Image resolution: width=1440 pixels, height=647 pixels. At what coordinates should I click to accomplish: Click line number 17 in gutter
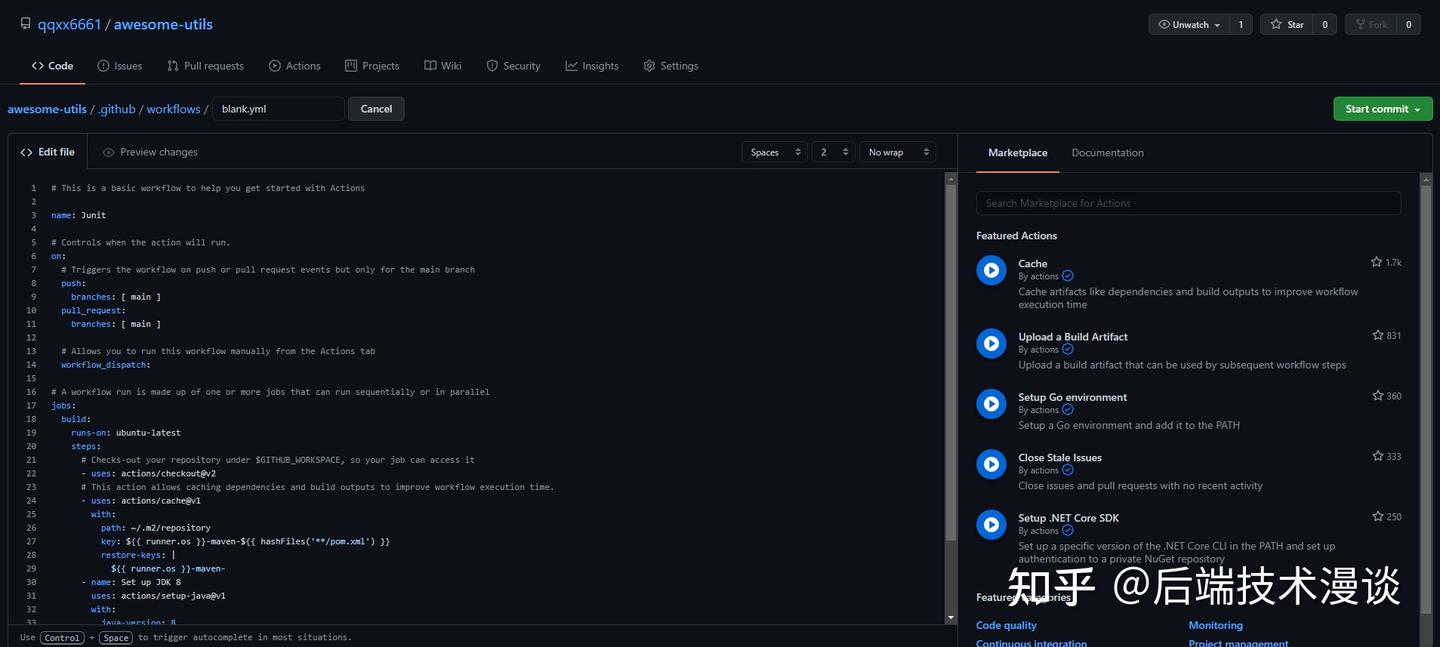(32, 406)
